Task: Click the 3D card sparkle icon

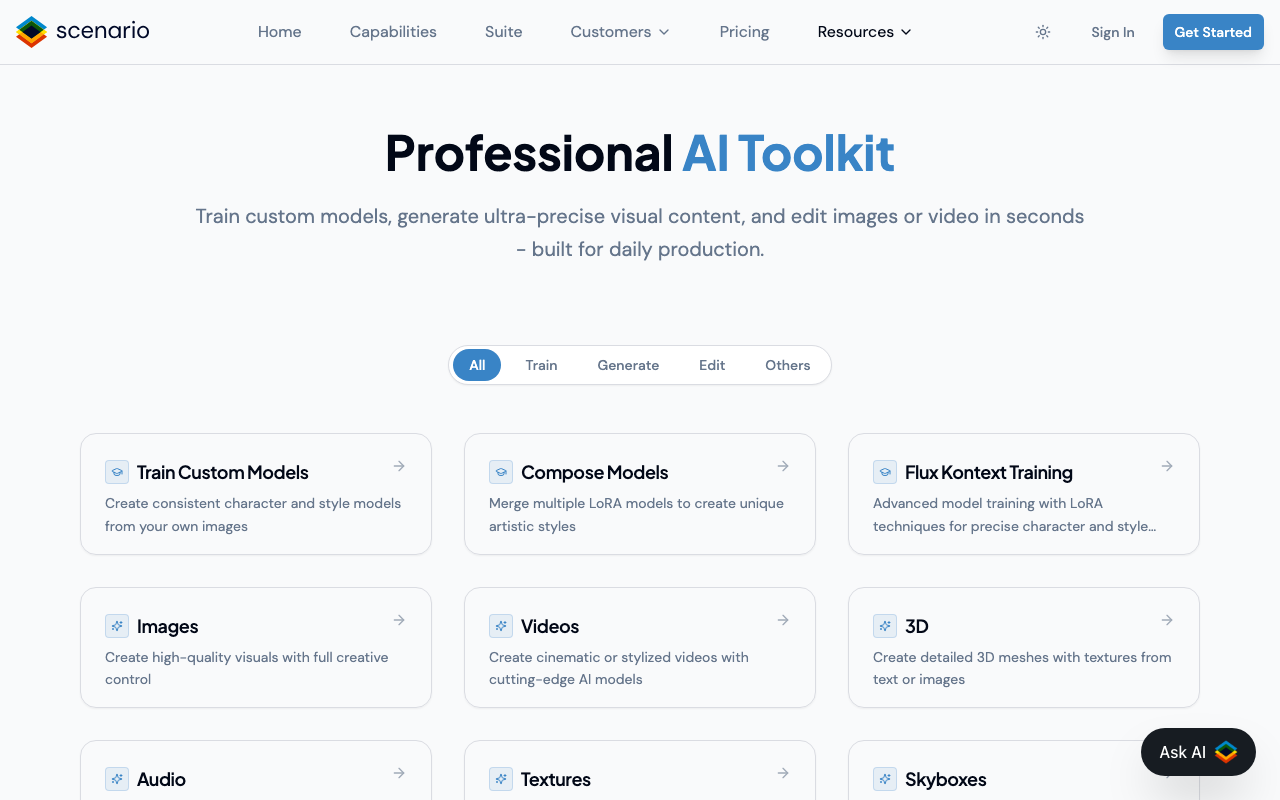Action: point(885,626)
